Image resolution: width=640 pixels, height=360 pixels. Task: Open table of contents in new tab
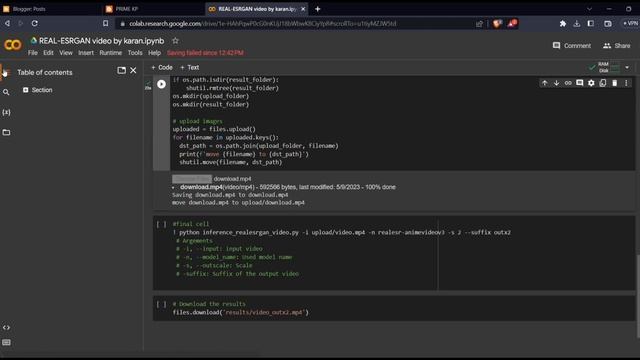click(x=121, y=71)
